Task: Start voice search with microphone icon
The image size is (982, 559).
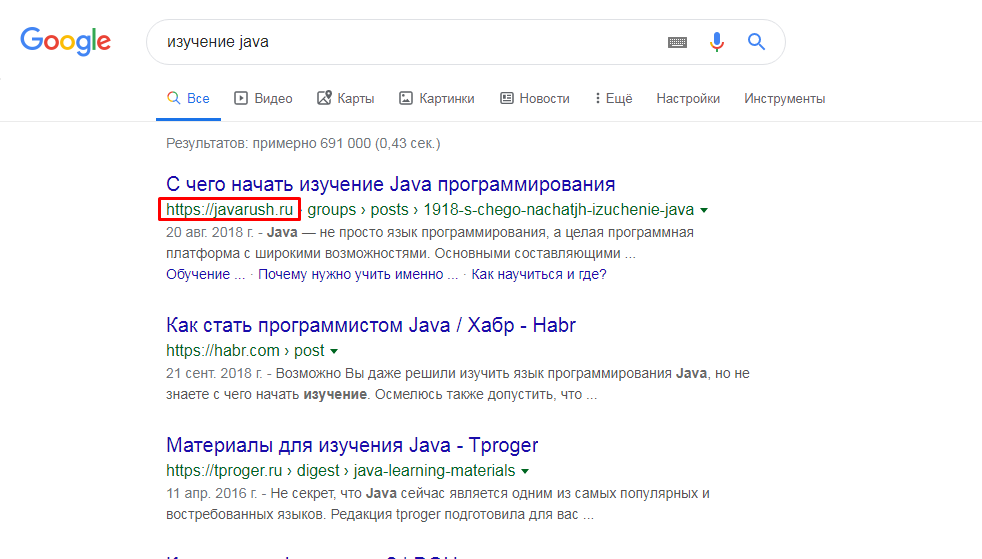Action: tap(716, 42)
